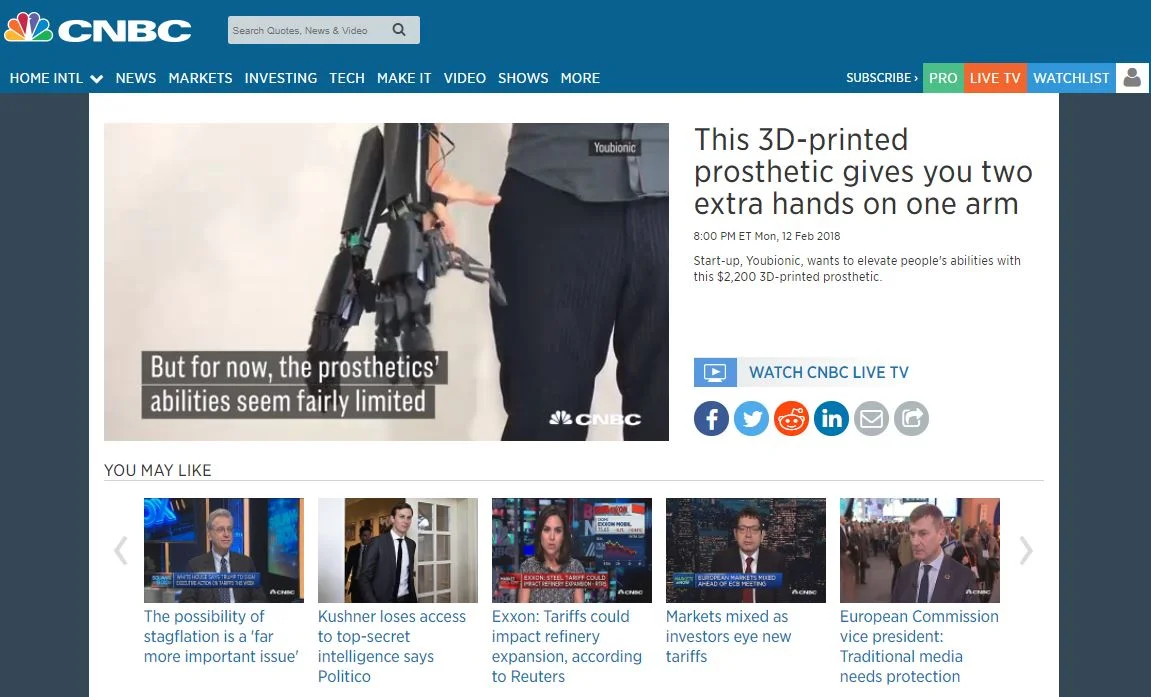The image size is (1151, 697).
Task: Play the 3D-printed prosthetic video
Action: tap(386, 282)
